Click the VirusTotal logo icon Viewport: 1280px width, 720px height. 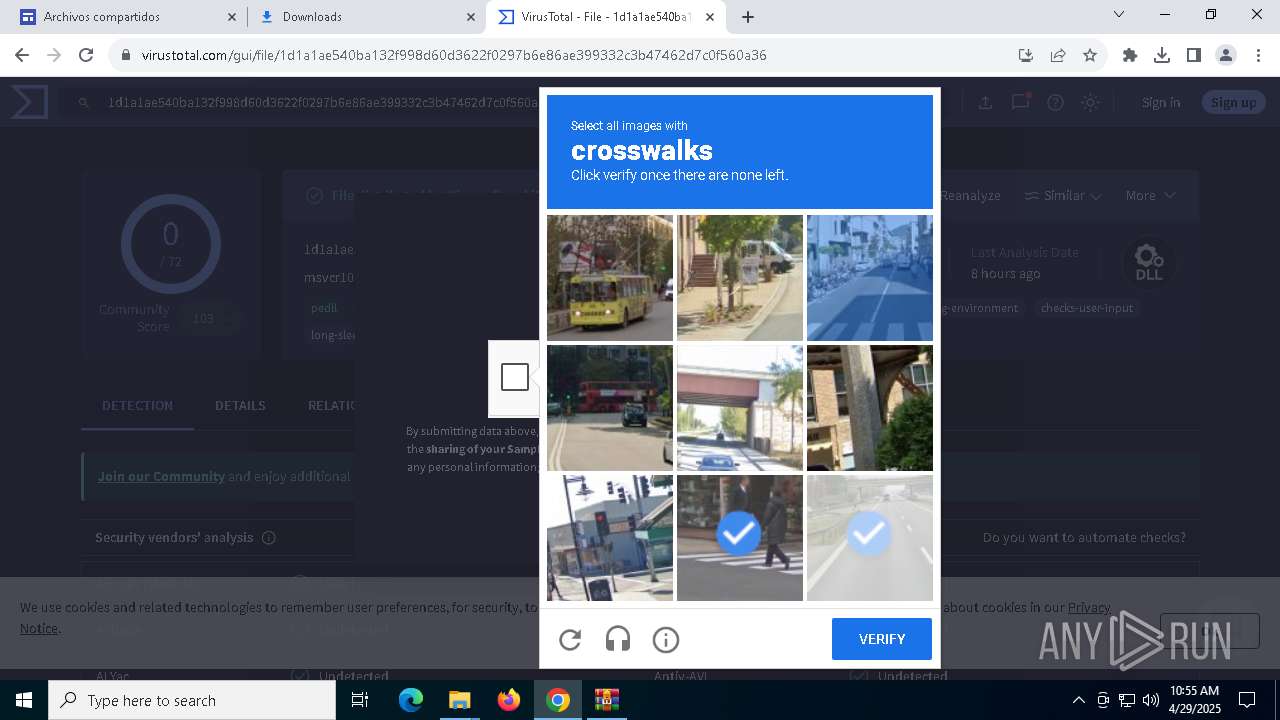(x=30, y=102)
